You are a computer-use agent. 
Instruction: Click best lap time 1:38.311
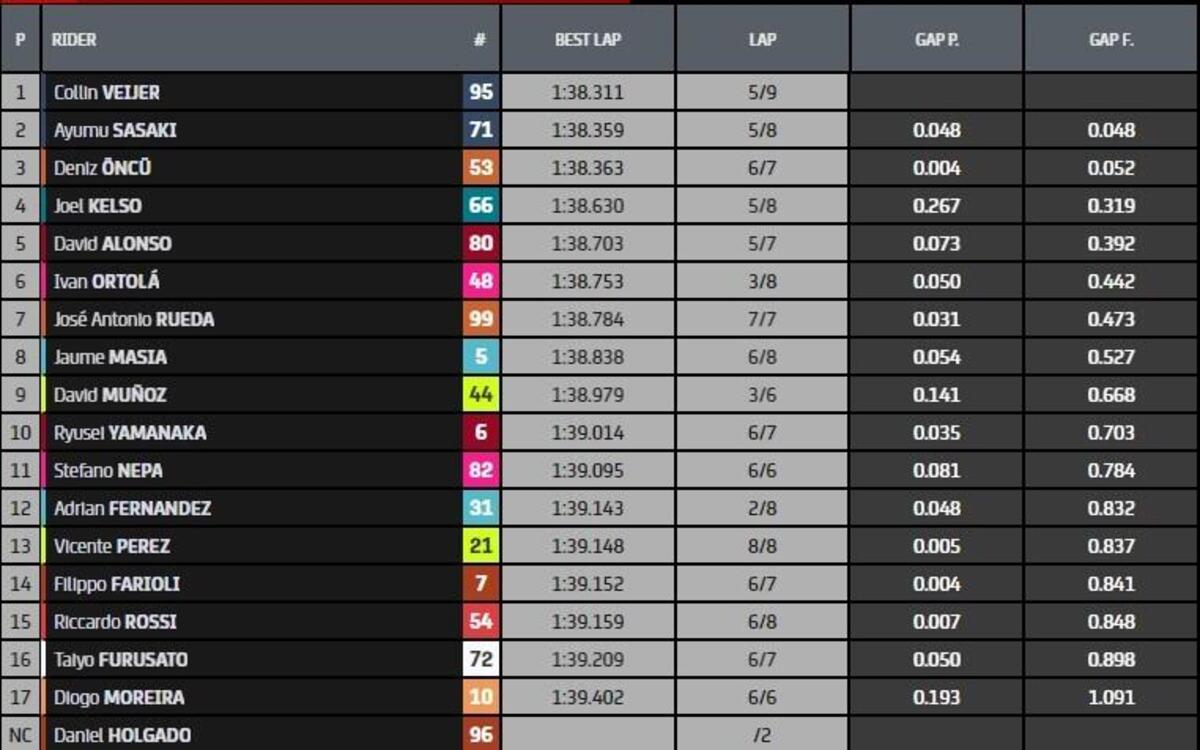point(587,92)
